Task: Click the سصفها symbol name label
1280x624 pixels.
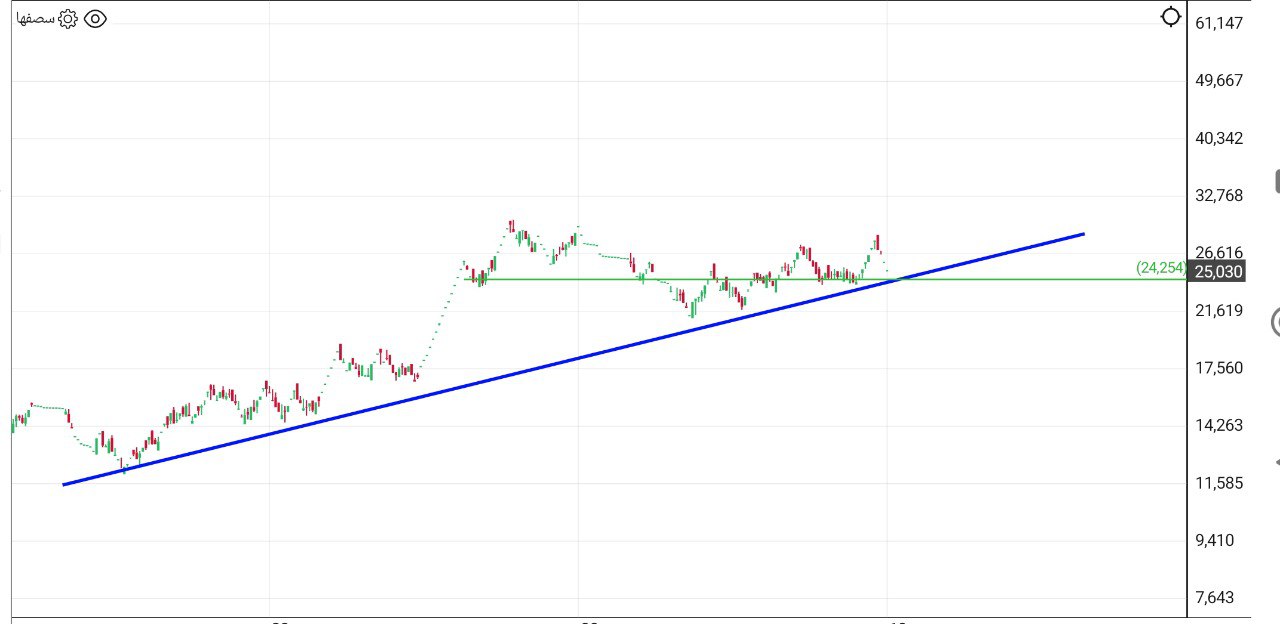Action: point(36,19)
